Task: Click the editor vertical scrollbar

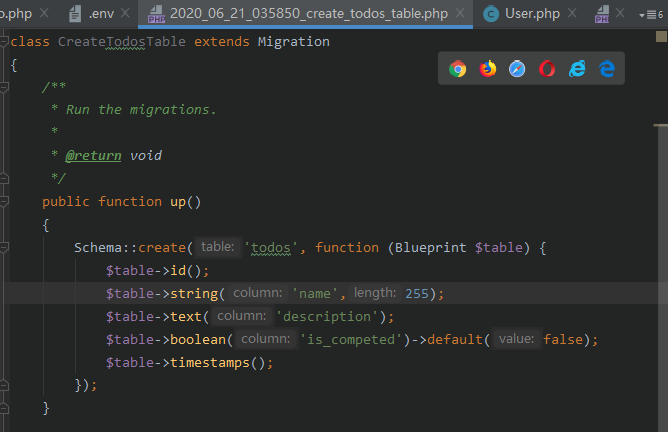Action: point(662,277)
